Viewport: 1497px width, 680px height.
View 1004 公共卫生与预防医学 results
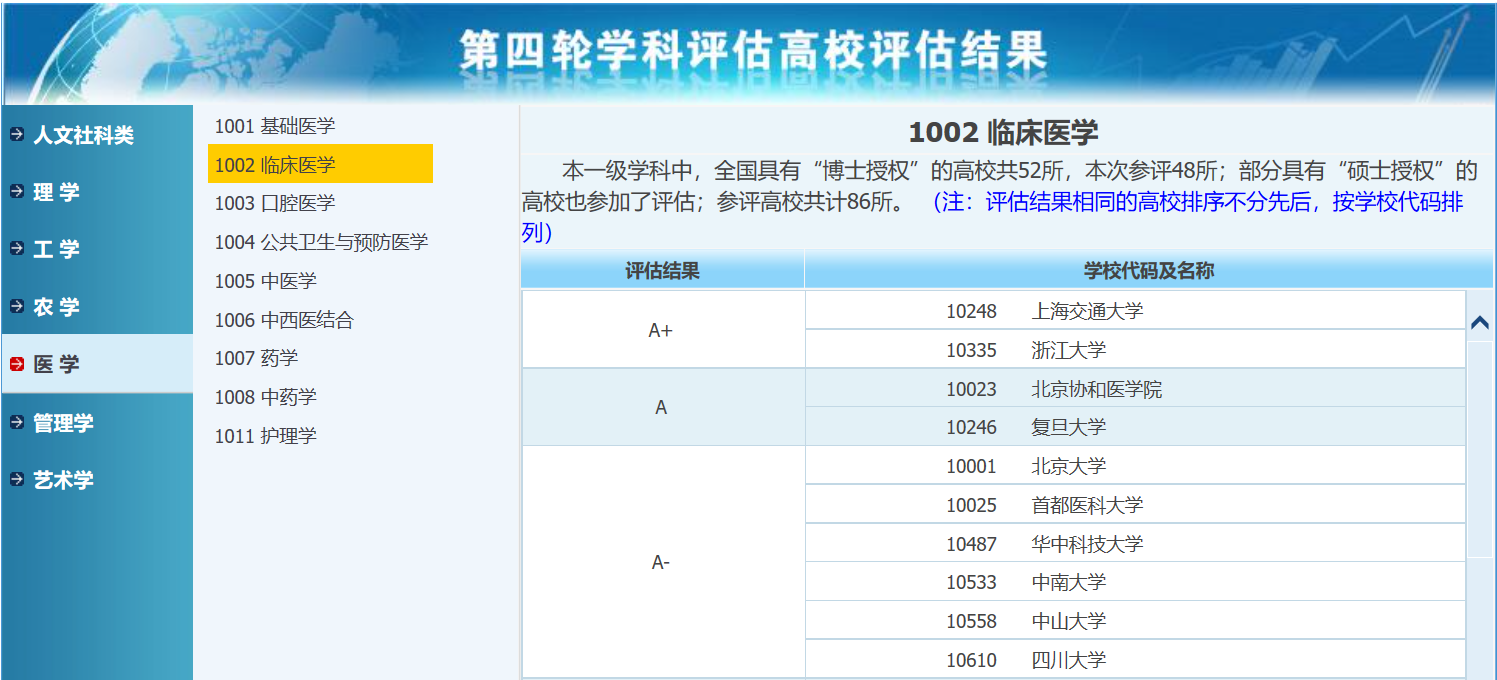point(321,242)
